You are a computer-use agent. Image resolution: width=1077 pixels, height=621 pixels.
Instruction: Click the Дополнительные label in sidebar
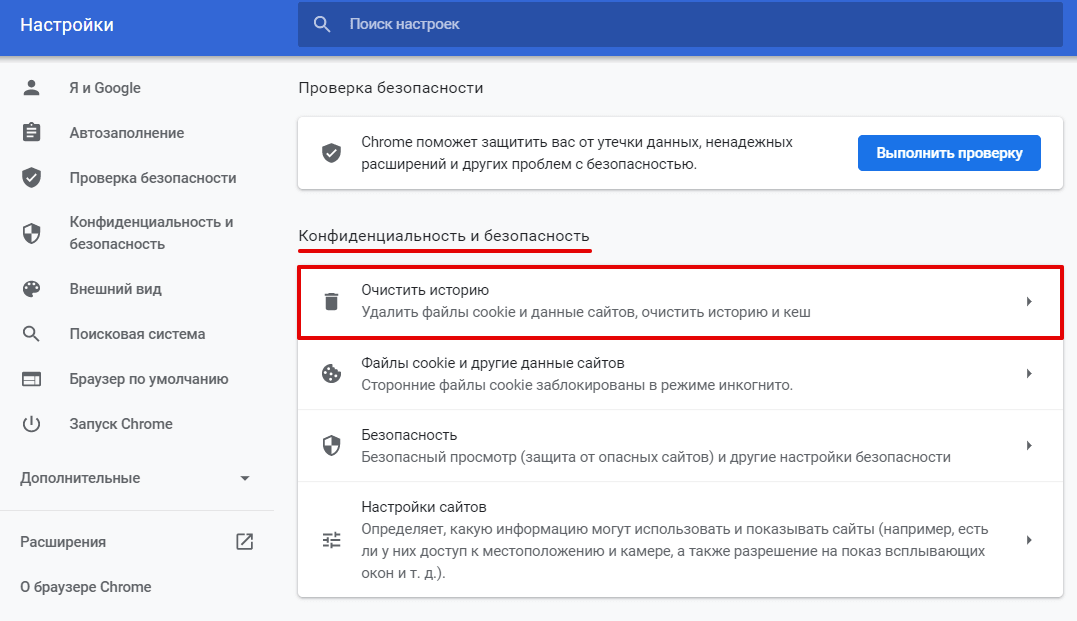(80, 478)
